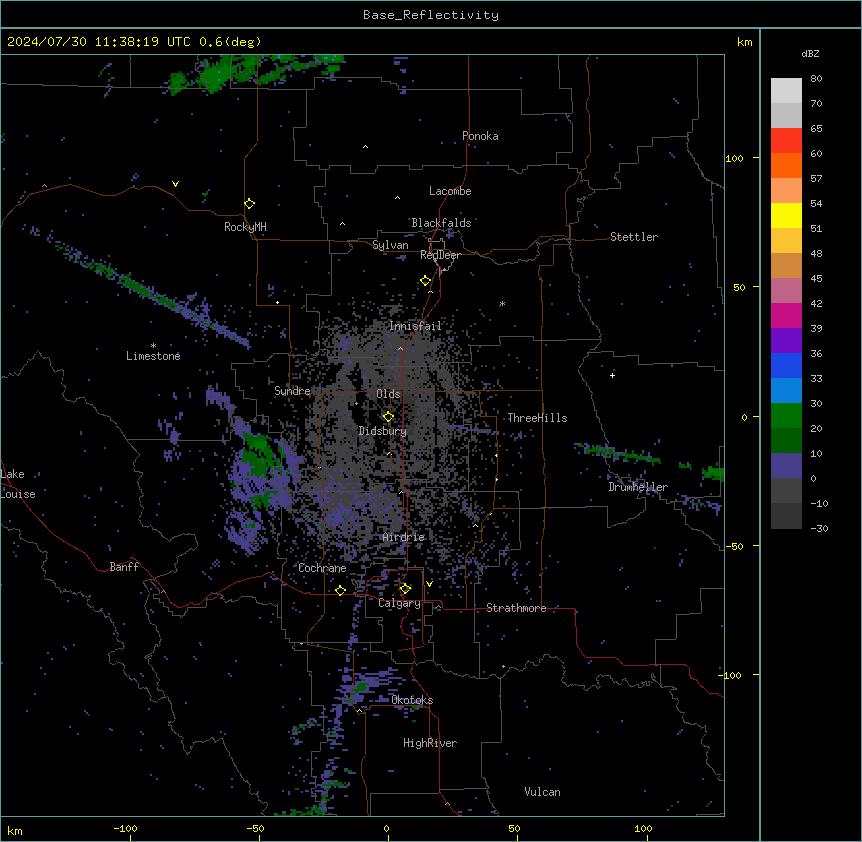The image size is (862, 842).
Task: Click the yellow diamond marker beside RockyMH
Action: click(x=250, y=204)
